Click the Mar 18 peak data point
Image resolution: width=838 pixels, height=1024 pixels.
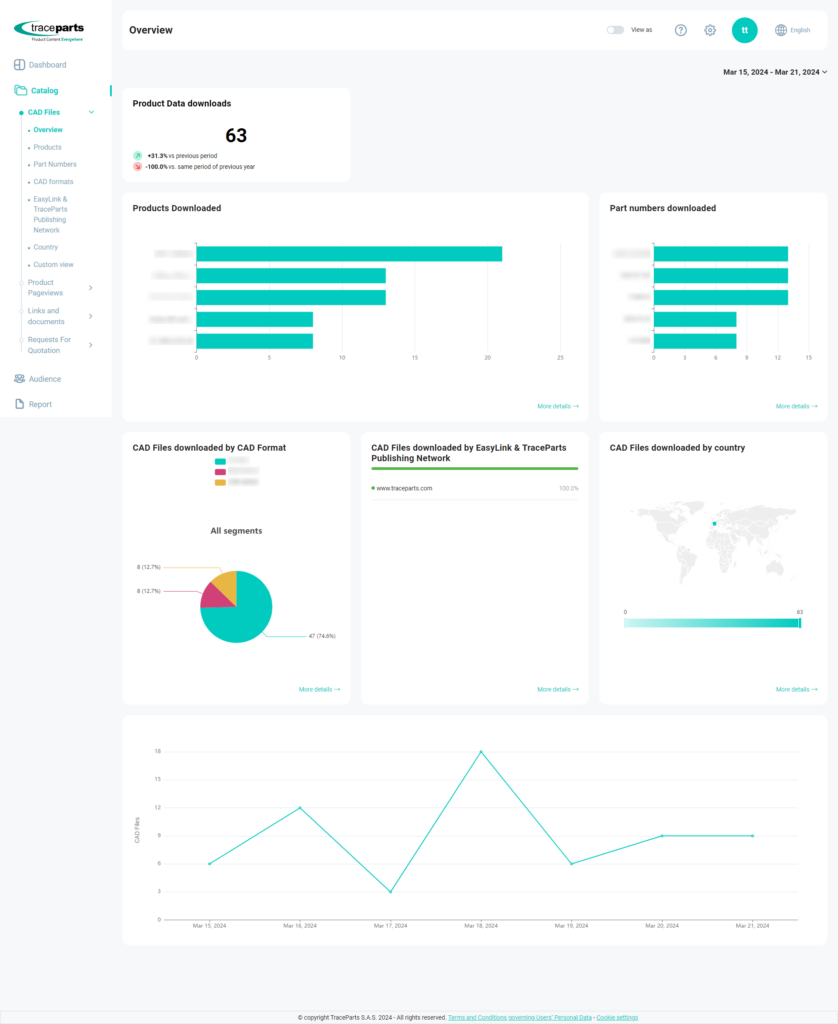click(x=481, y=751)
